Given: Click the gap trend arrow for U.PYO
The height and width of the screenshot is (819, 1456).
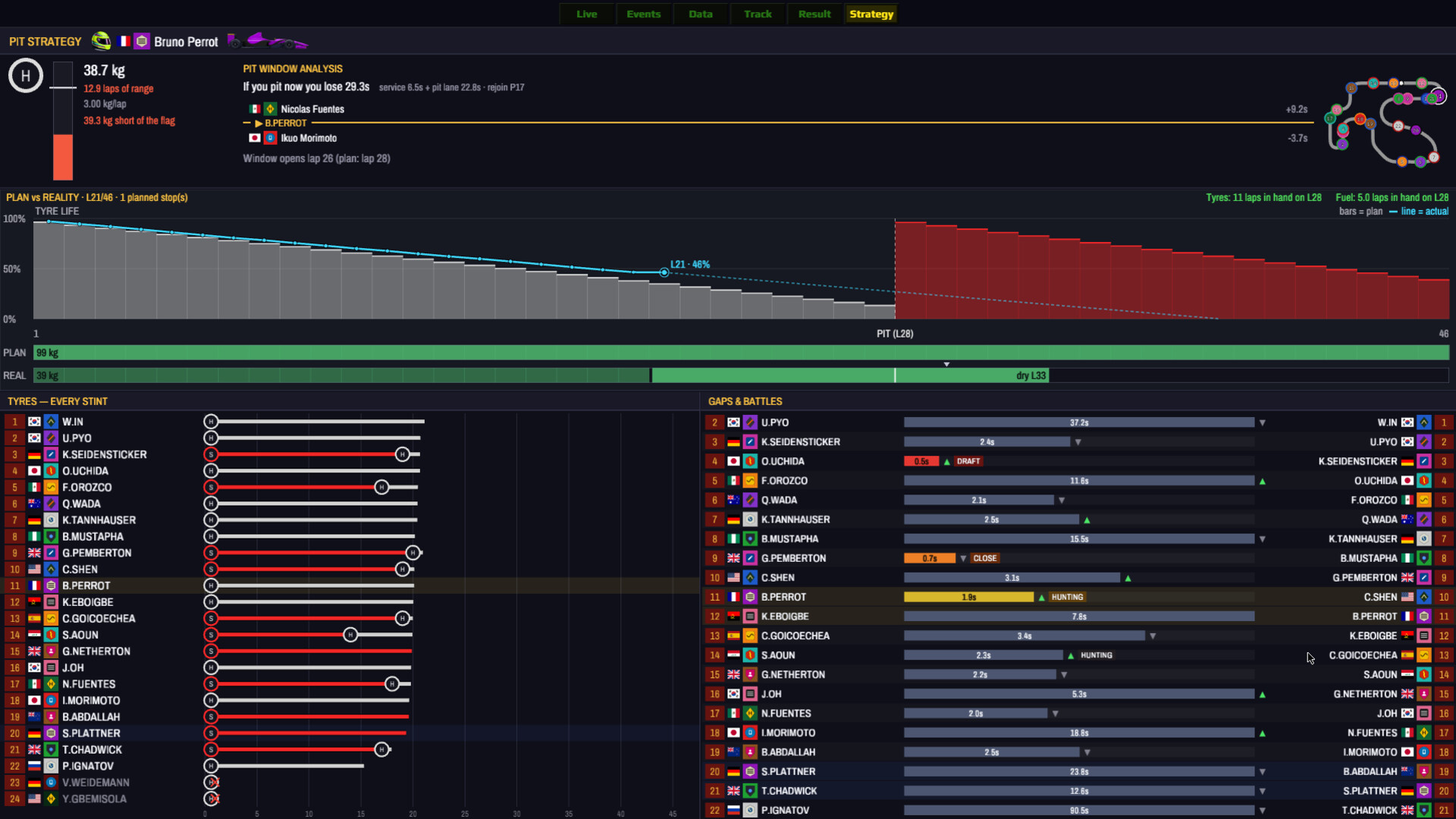Looking at the screenshot, I should 1263,422.
